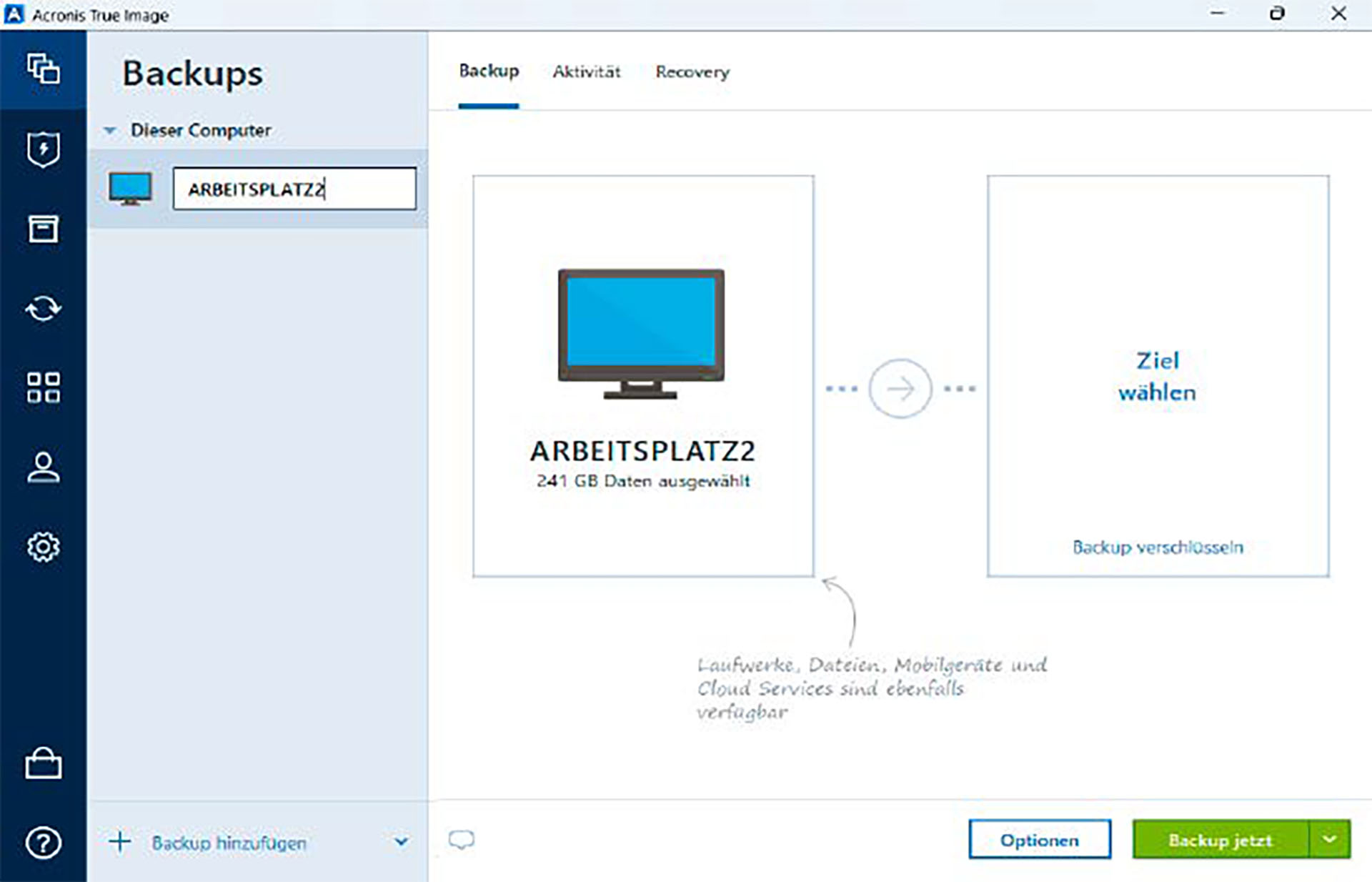Open the Tools dashboard icon

43,388
